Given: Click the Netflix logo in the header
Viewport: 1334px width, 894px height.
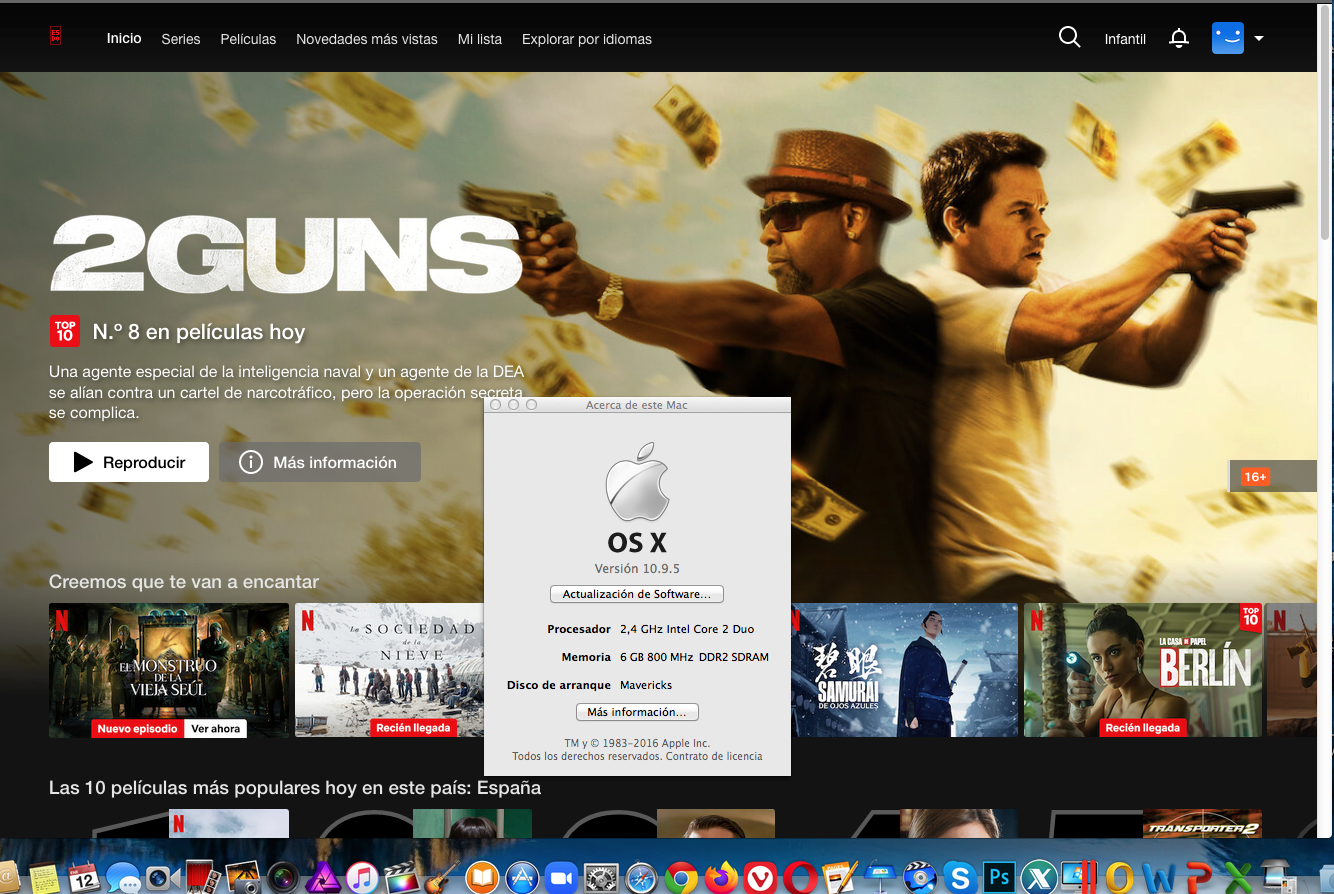Looking at the screenshot, I should (x=56, y=36).
